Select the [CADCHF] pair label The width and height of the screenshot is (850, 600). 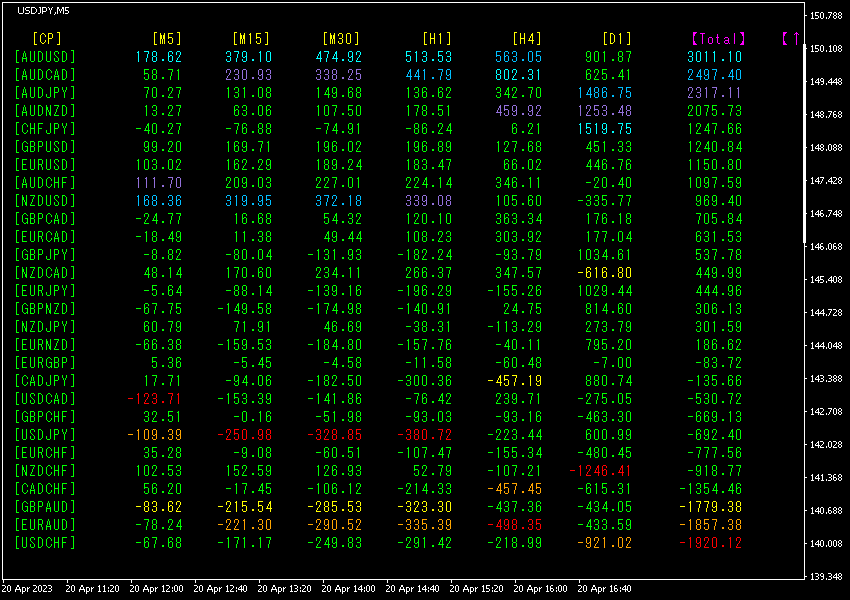(x=45, y=489)
